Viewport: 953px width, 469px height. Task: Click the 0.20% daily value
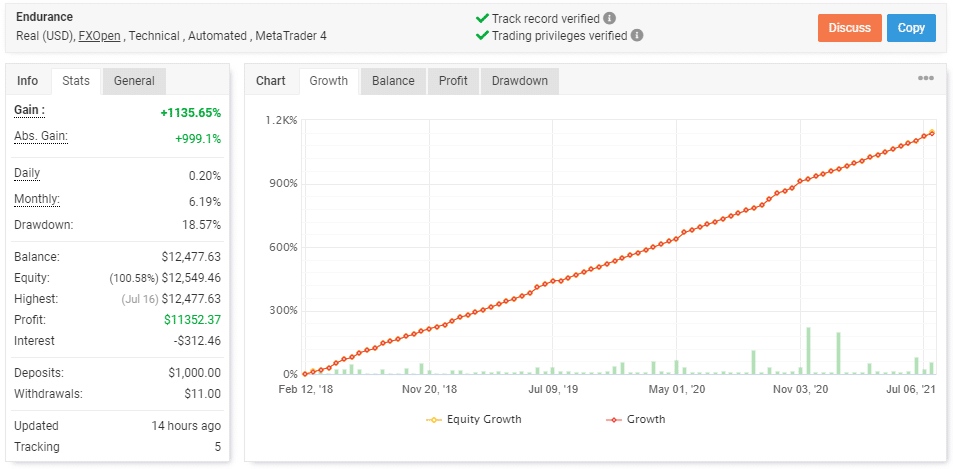[205, 176]
